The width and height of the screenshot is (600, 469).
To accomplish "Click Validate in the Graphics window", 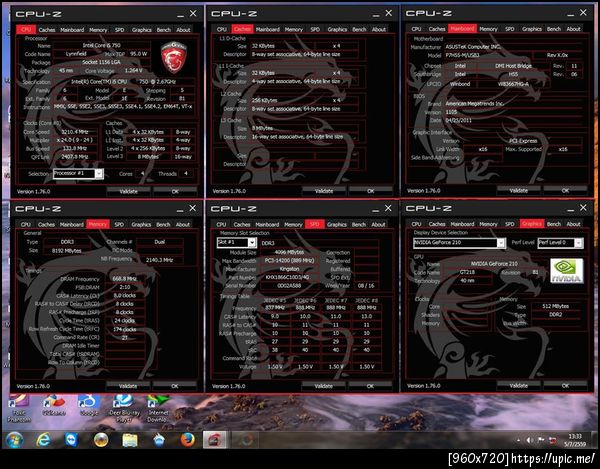I will click(518, 386).
